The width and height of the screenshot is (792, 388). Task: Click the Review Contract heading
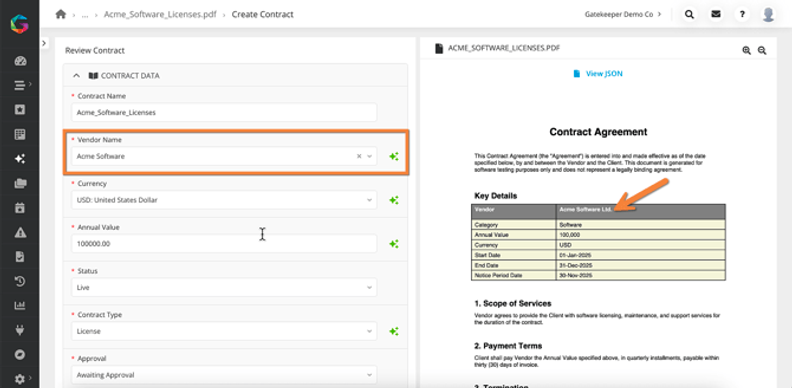[x=95, y=51]
